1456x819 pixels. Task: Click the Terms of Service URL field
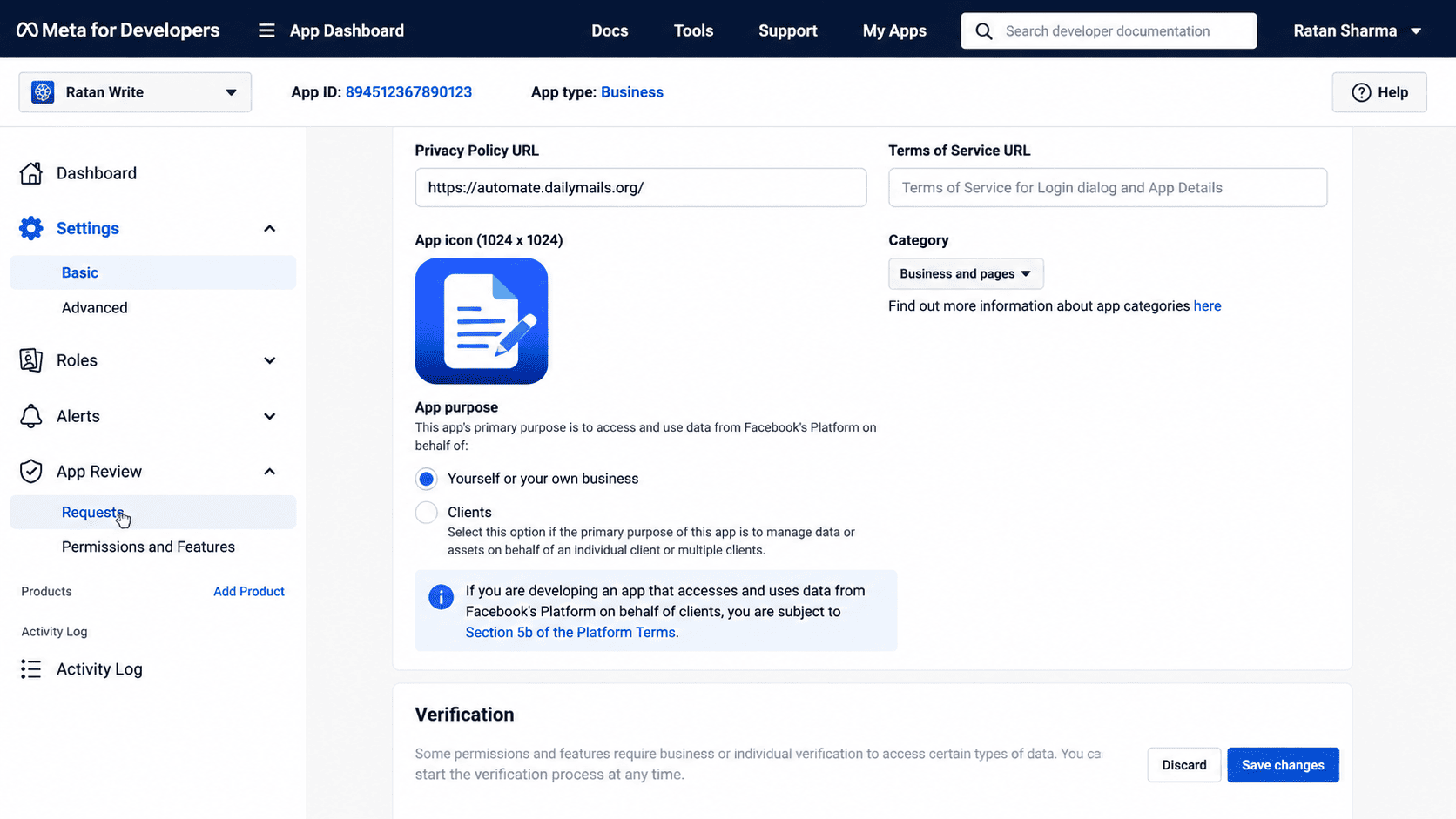[1108, 188]
